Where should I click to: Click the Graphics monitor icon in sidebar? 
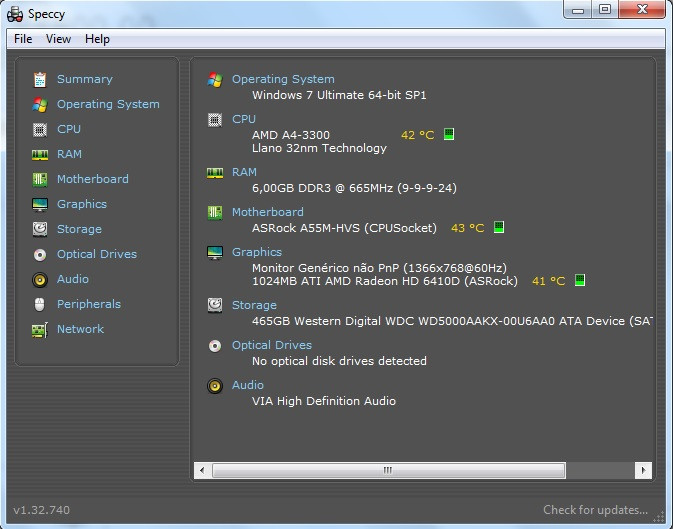(x=40, y=204)
